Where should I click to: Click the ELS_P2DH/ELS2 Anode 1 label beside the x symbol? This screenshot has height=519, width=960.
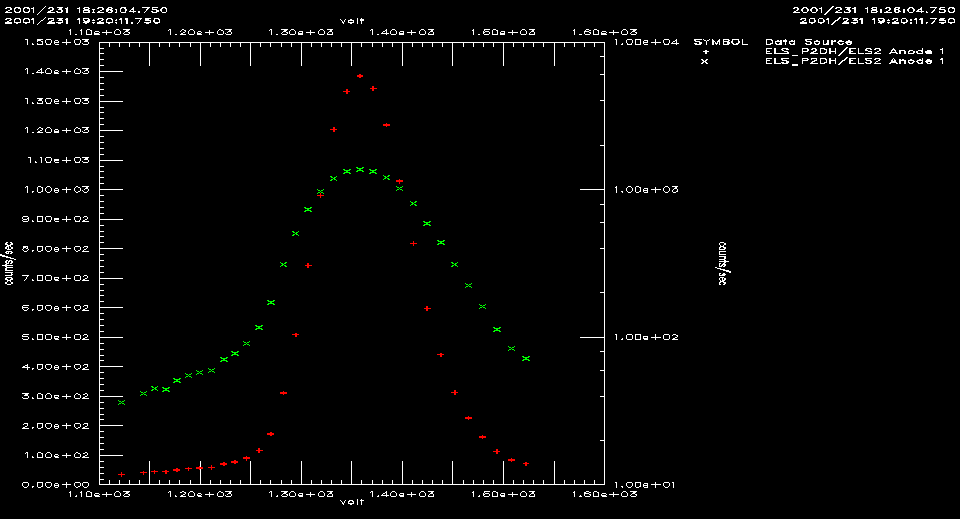point(855,61)
